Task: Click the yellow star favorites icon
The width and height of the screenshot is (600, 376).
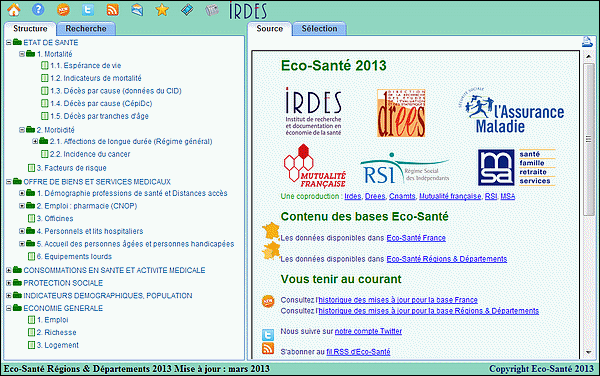Action: click(162, 10)
